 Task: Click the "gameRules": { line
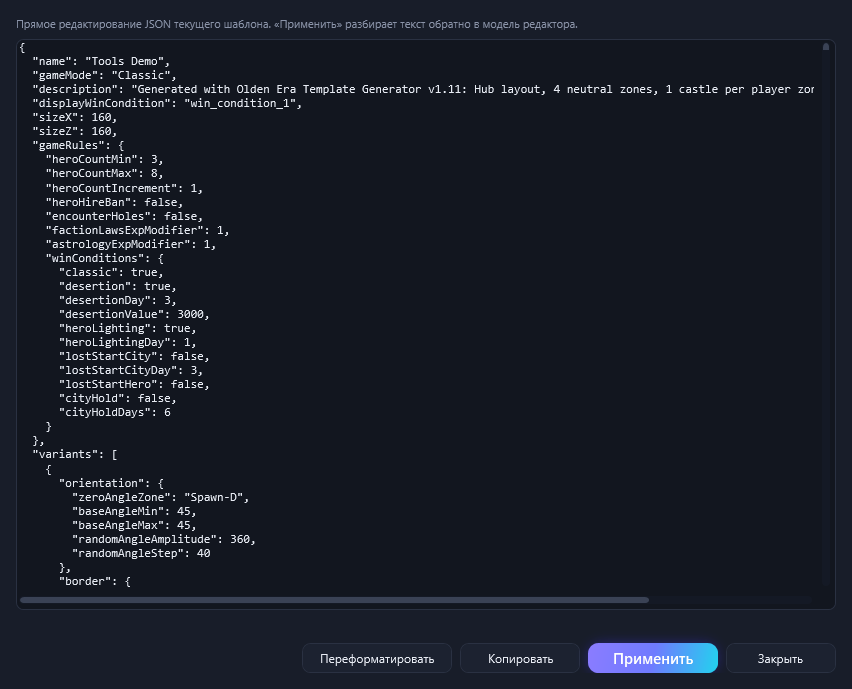pos(78,145)
